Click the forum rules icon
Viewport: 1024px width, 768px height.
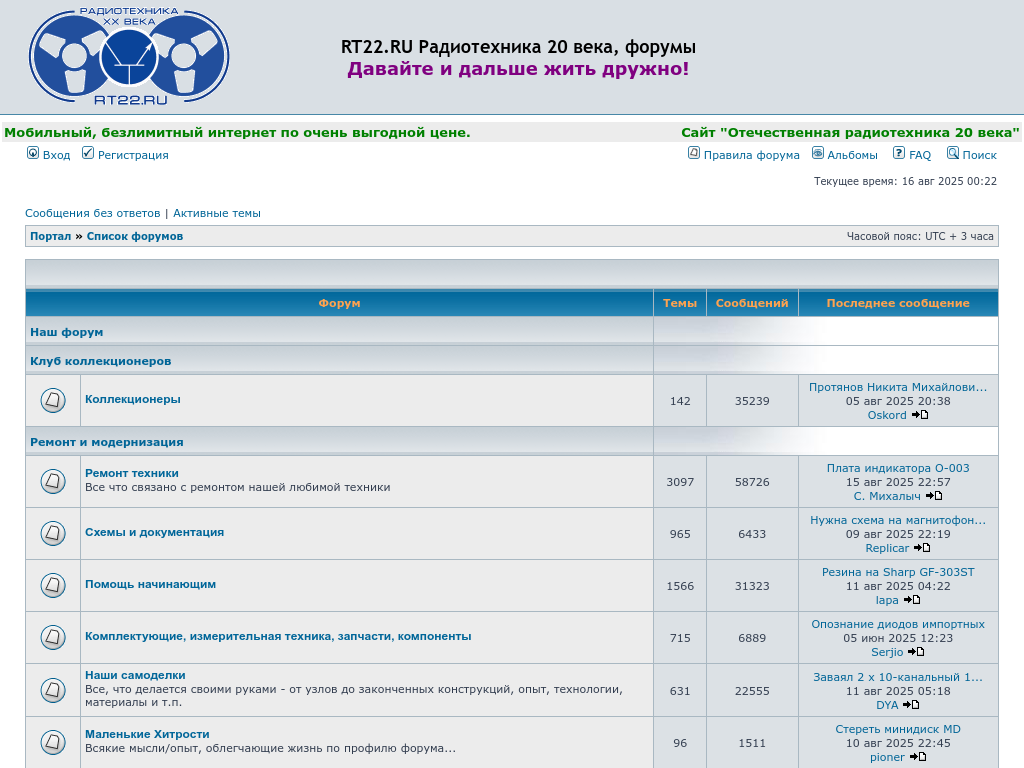point(694,153)
